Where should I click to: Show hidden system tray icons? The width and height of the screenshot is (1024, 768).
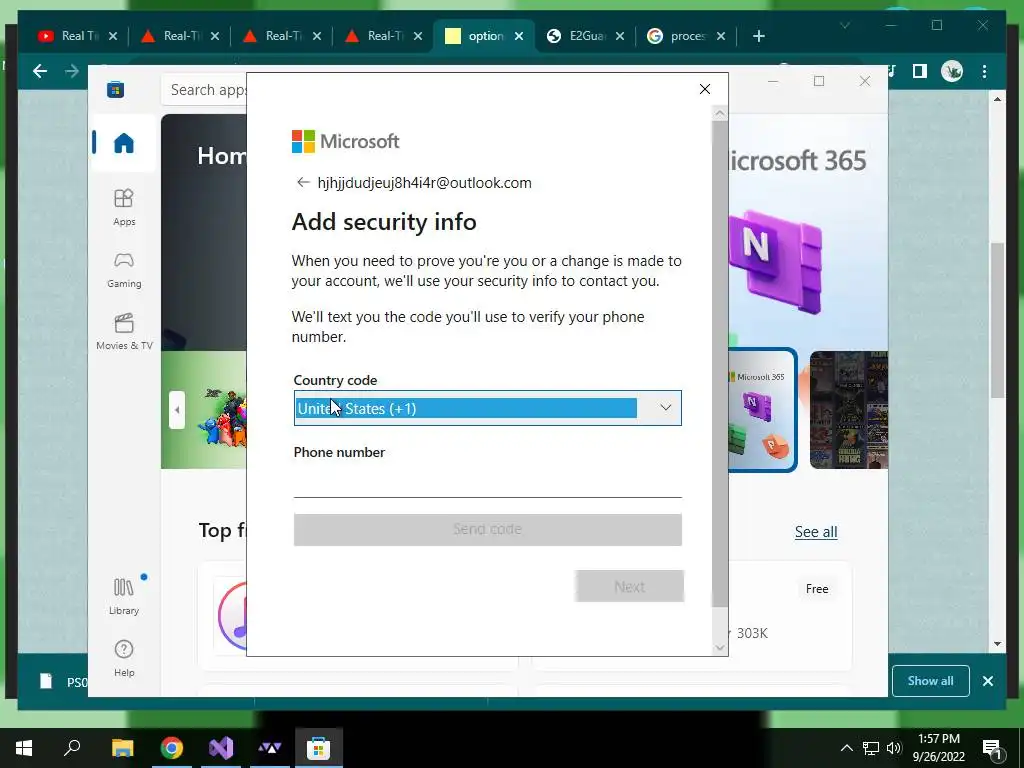pyautogui.click(x=846, y=748)
